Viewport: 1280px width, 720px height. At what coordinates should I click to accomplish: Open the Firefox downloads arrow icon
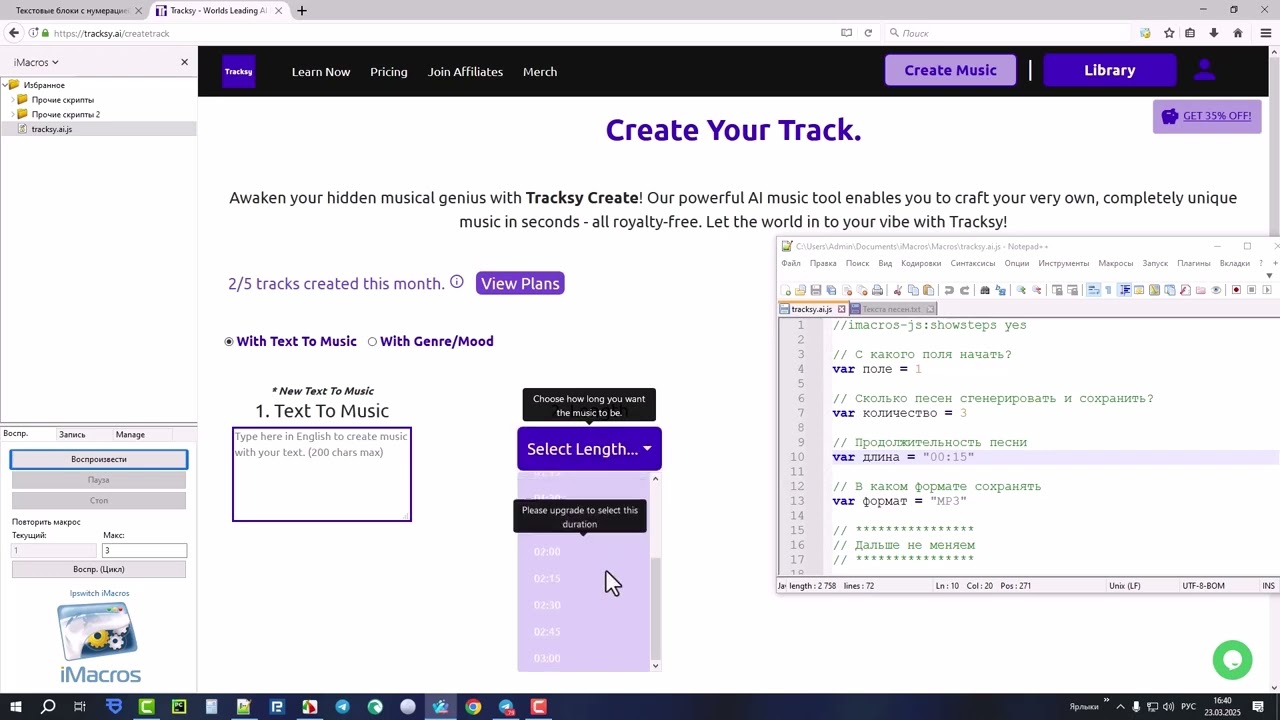tap(1213, 33)
